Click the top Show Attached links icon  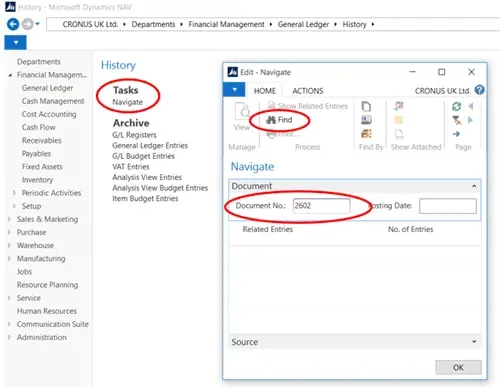(x=399, y=106)
